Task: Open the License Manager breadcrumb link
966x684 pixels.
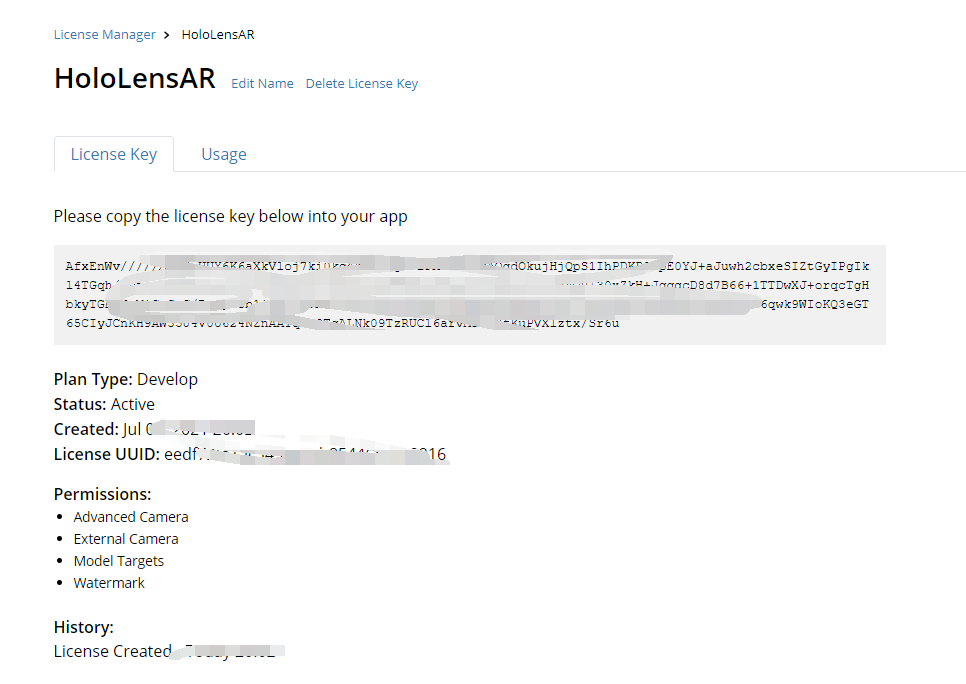Action: coord(104,35)
